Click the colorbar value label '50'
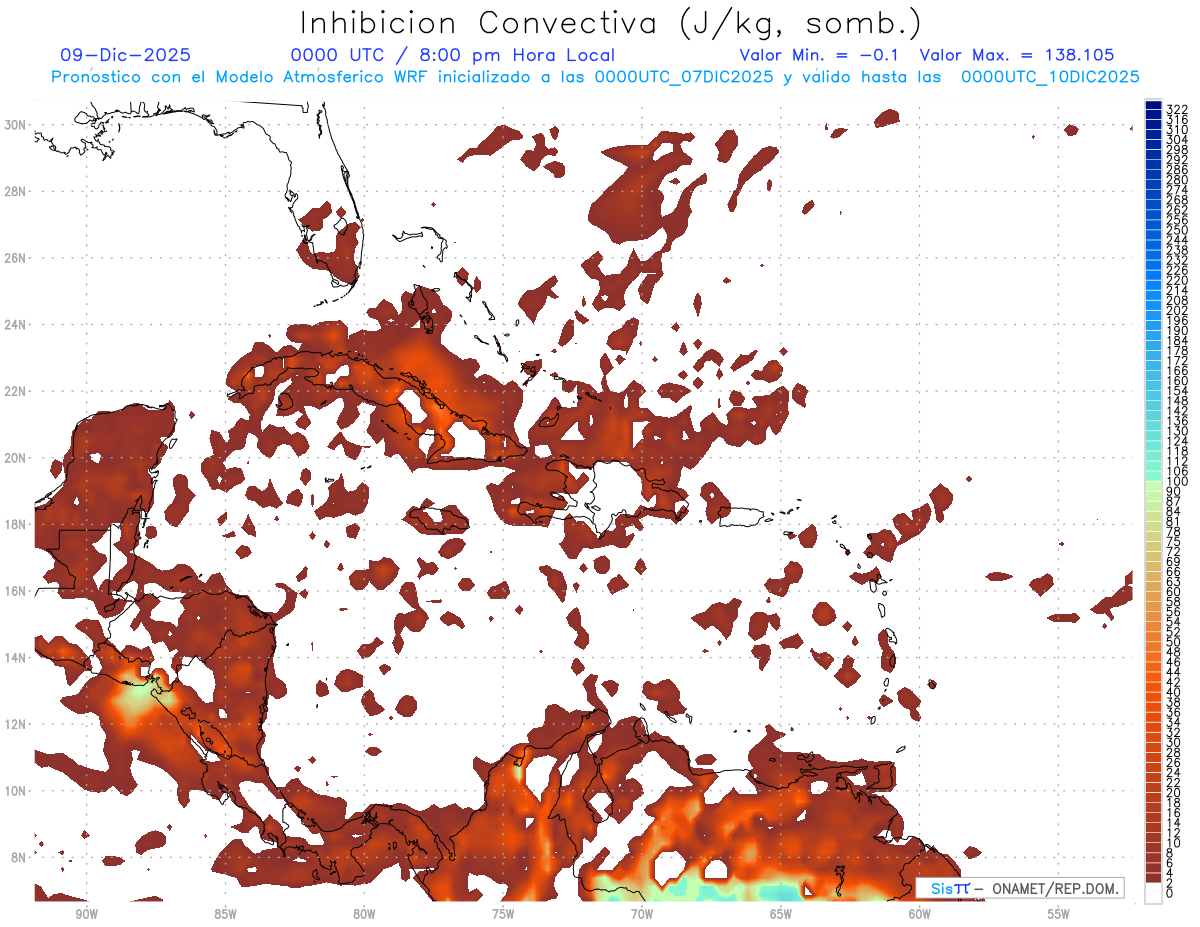 pyautogui.click(x=1174, y=642)
